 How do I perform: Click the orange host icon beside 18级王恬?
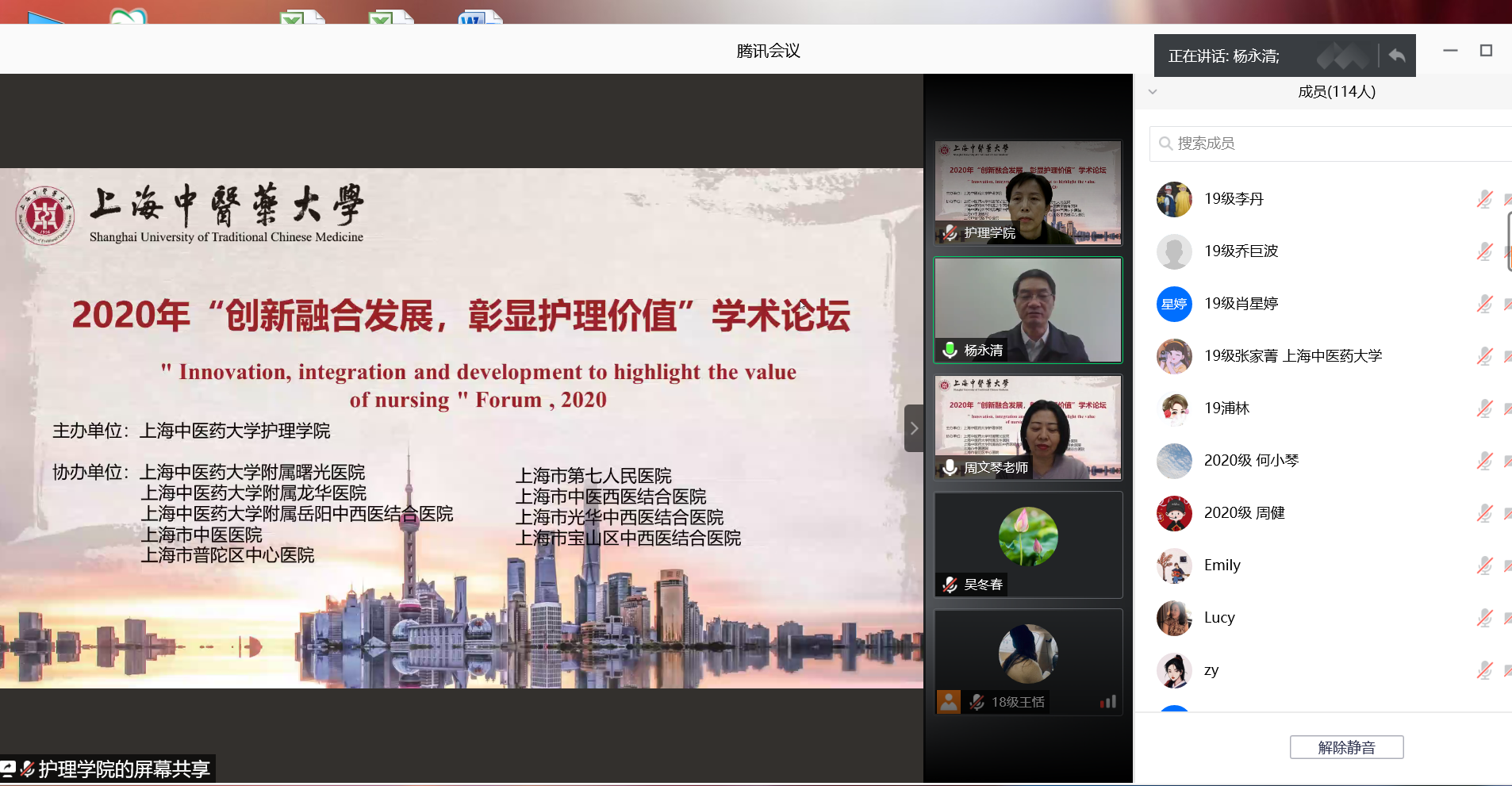[948, 702]
